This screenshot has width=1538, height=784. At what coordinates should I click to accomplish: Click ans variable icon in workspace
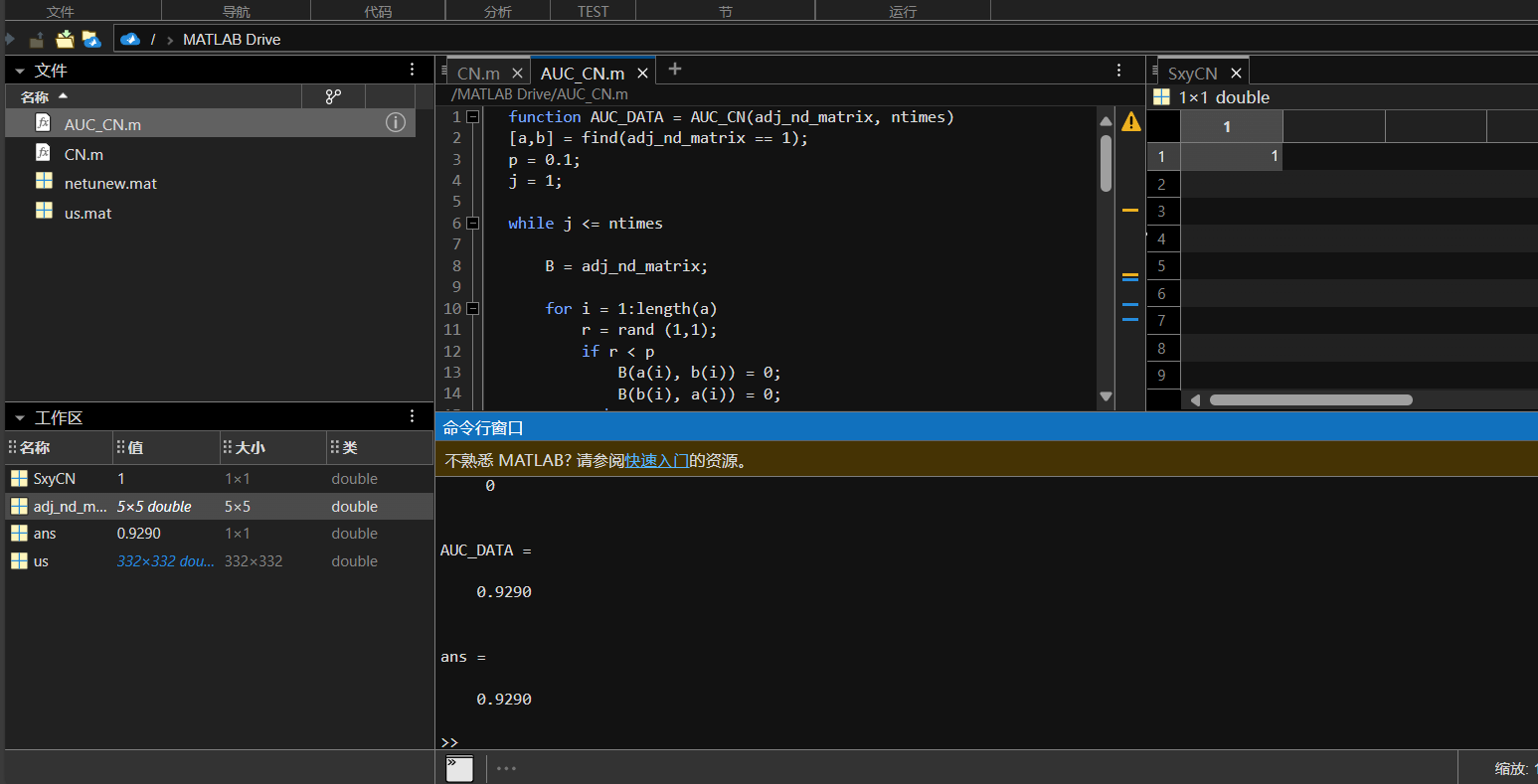click(x=19, y=534)
